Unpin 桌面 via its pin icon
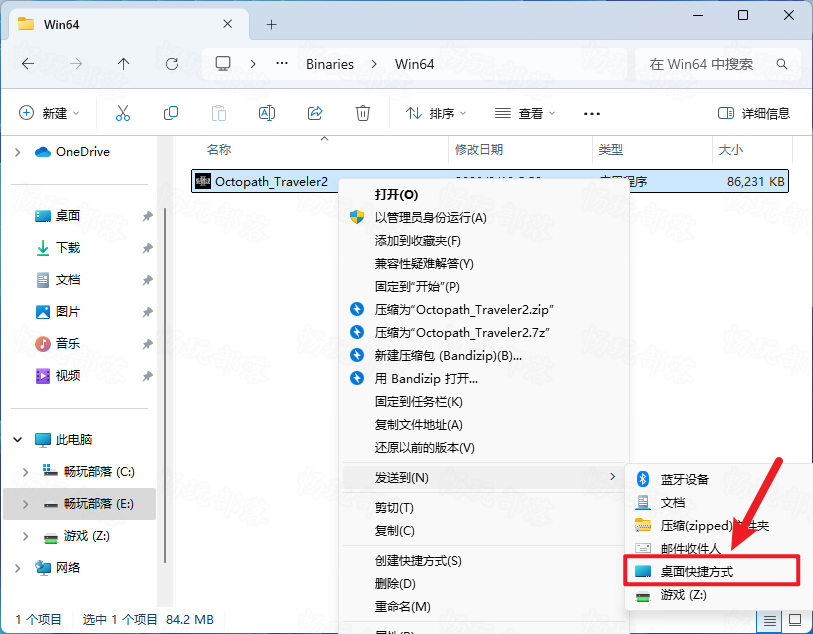This screenshot has height=634, width=813. (148, 216)
